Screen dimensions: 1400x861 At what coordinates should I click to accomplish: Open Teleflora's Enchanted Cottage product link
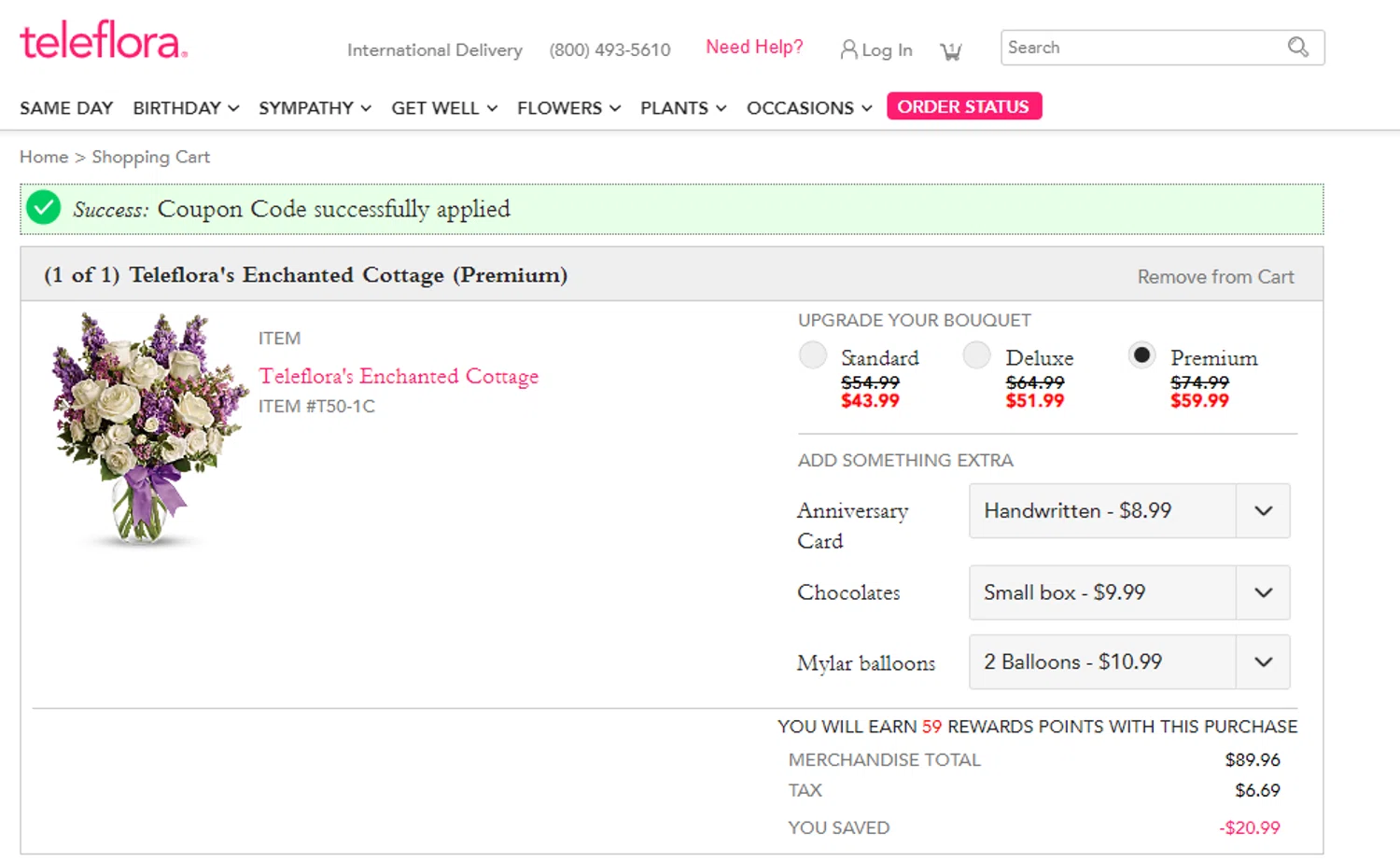click(x=399, y=376)
